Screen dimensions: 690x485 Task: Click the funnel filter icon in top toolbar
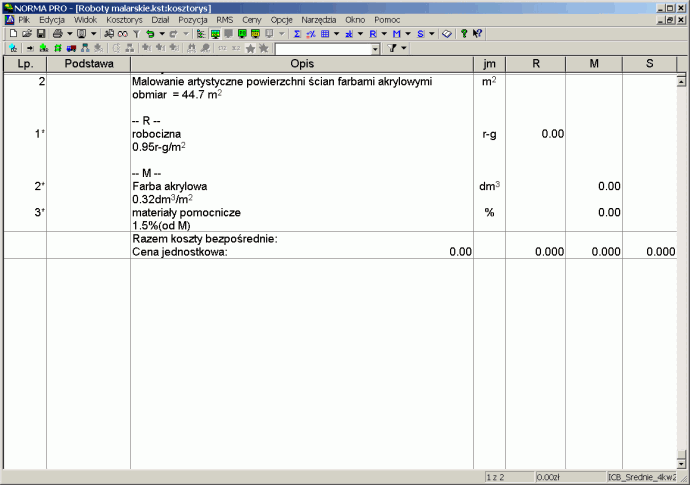(136, 33)
